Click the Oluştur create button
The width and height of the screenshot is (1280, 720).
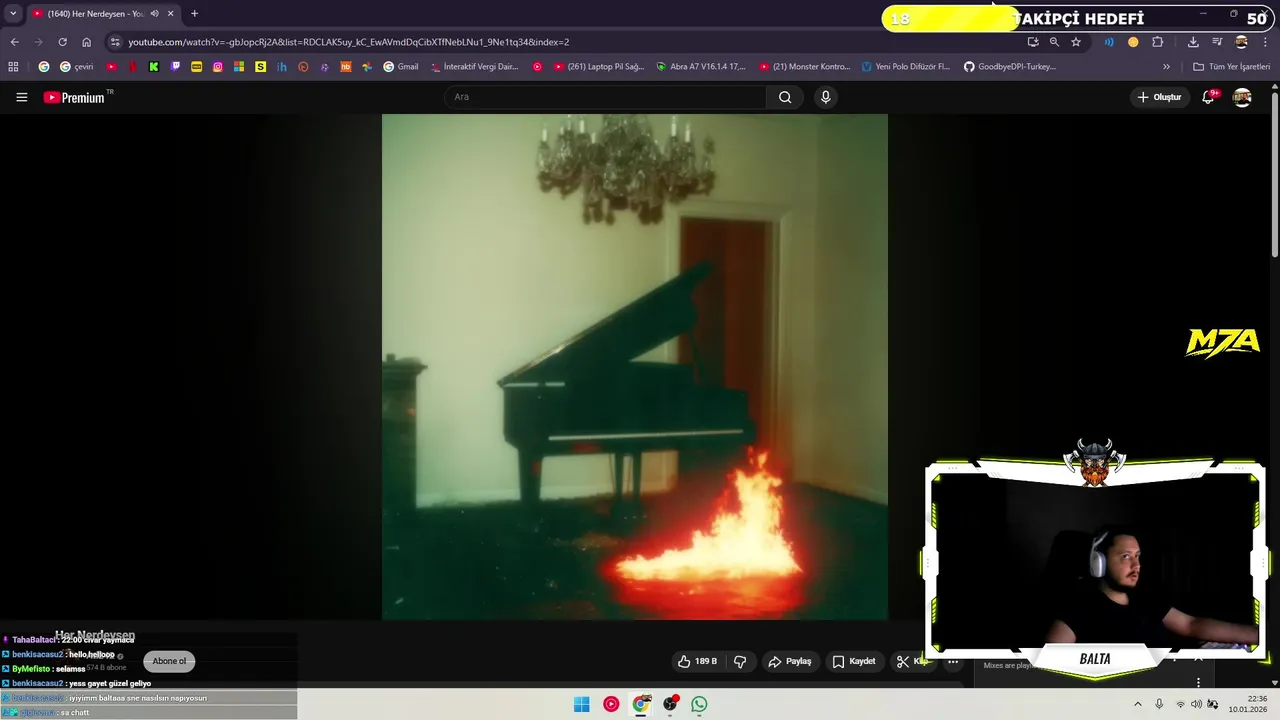click(1160, 97)
